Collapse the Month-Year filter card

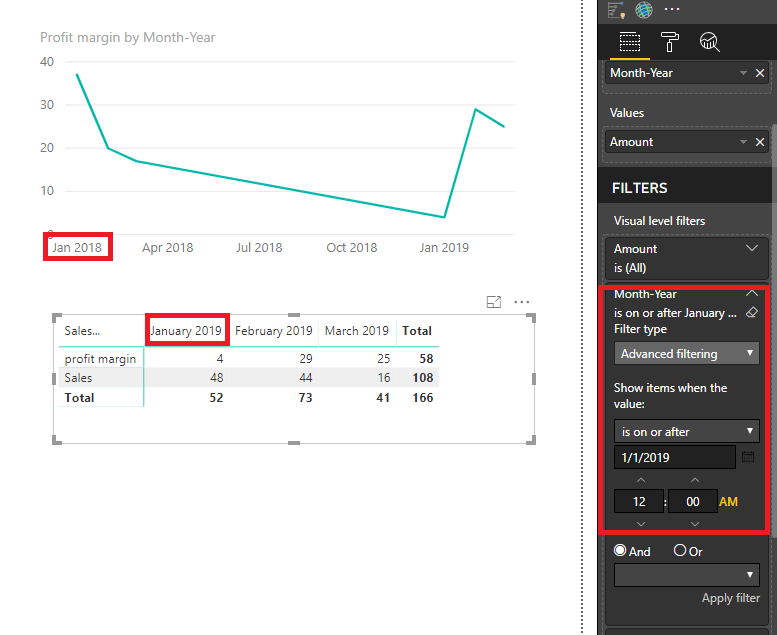tap(752, 293)
